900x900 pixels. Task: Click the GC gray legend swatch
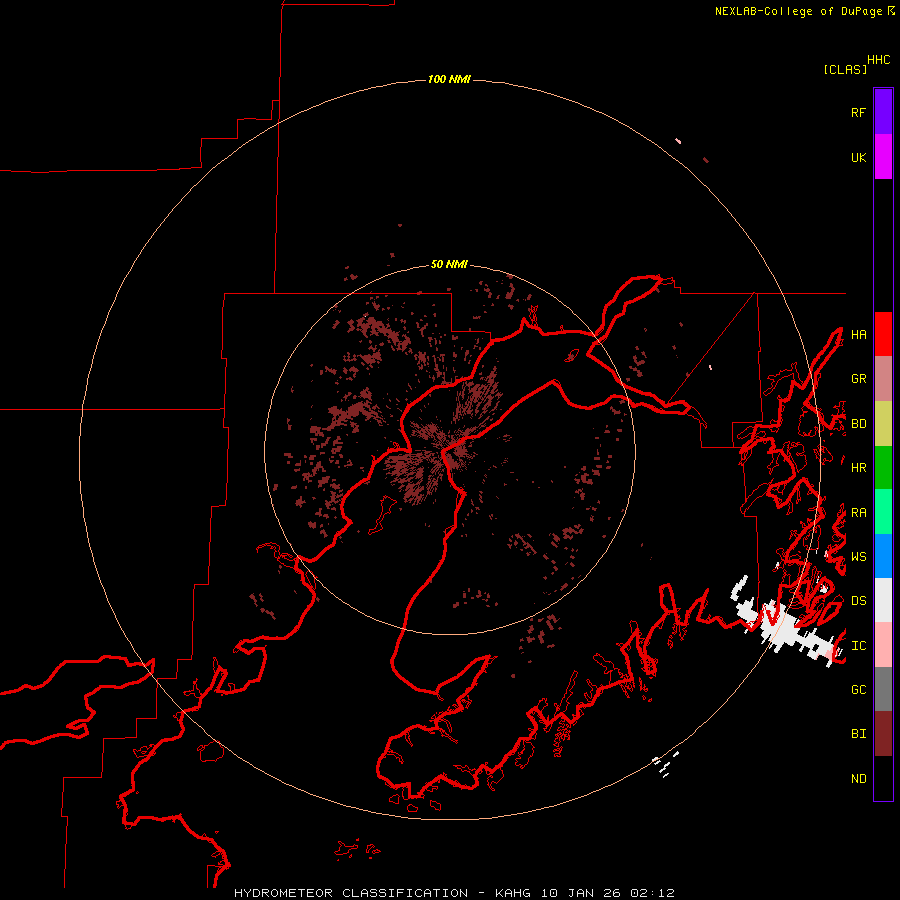(x=883, y=689)
